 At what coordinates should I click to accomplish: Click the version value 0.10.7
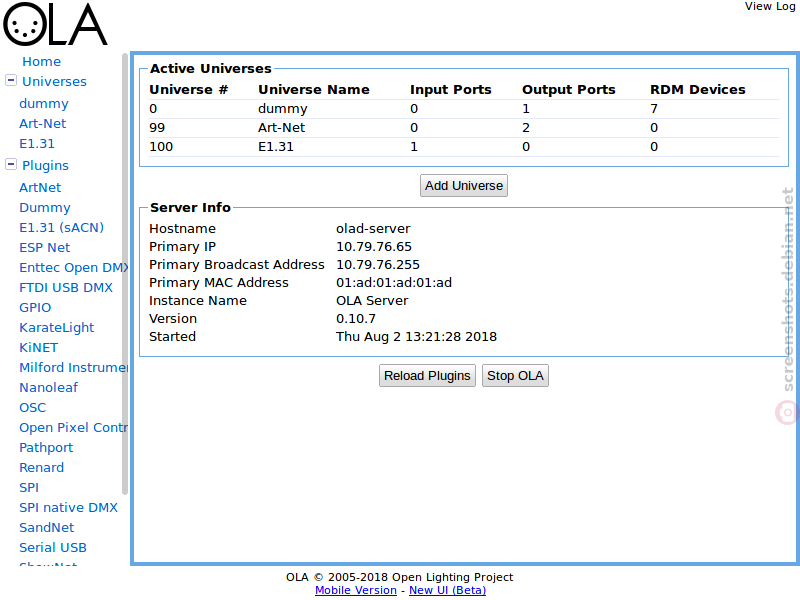tap(356, 319)
